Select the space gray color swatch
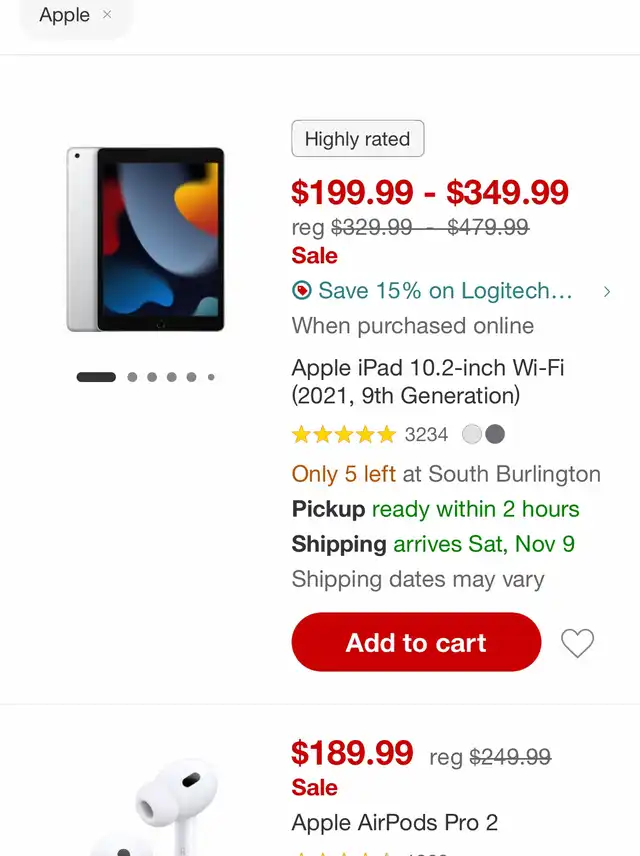Viewport: 640px width, 856px height. (495, 435)
